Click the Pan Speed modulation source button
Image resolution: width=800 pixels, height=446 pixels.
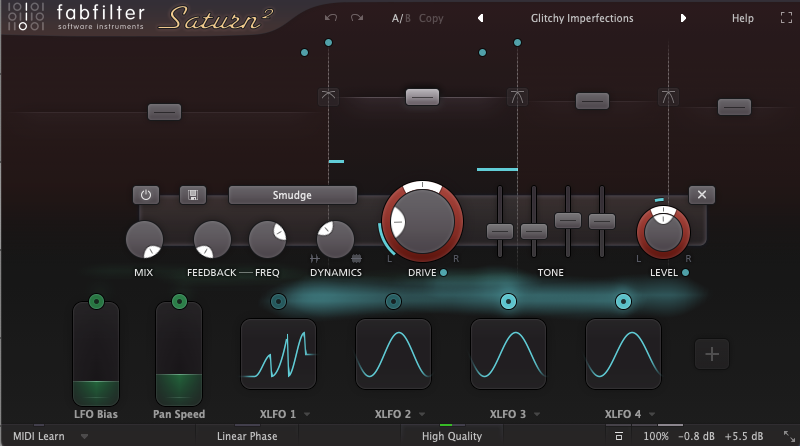coord(179,302)
